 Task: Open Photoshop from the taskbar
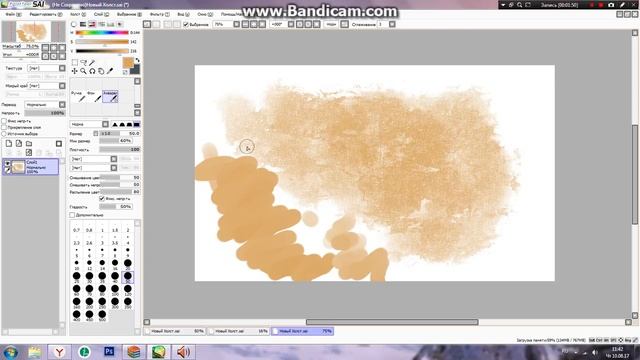(109, 351)
